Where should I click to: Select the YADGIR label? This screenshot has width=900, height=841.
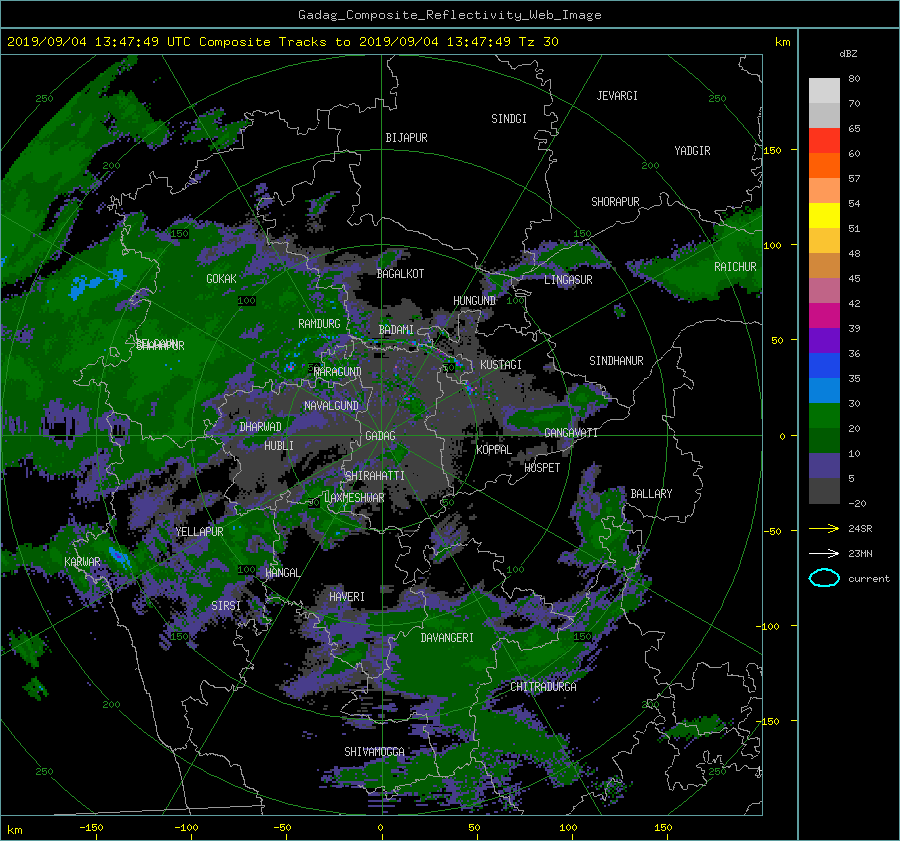click(692, 151)
